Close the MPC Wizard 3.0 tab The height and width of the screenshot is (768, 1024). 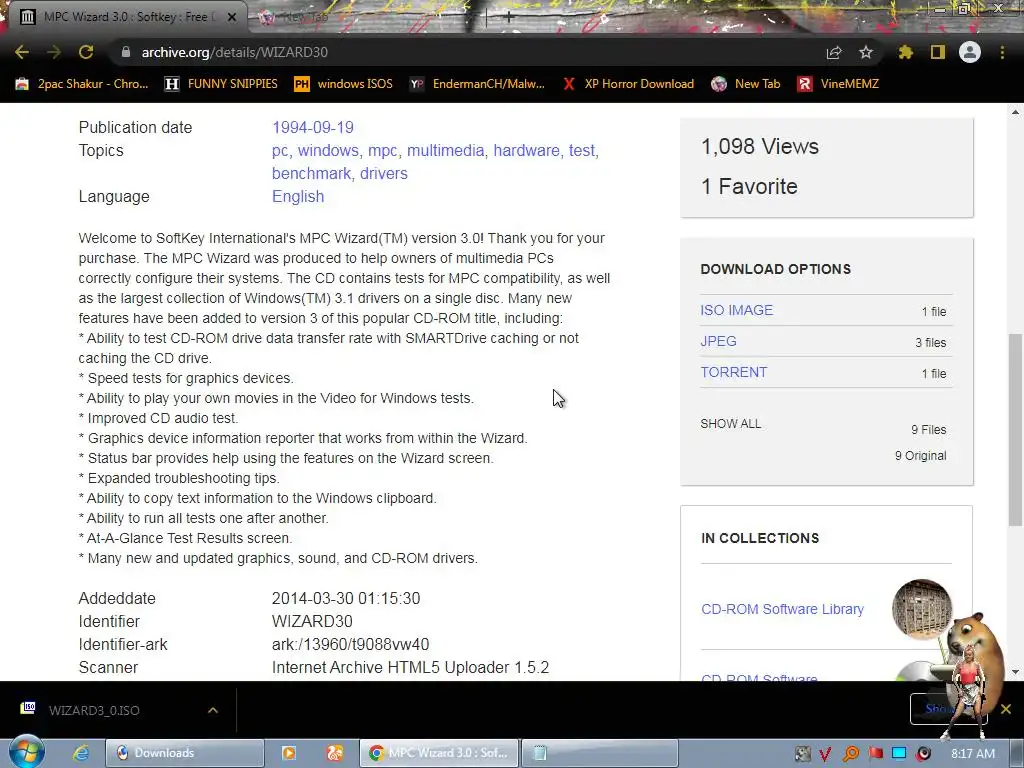231,17
